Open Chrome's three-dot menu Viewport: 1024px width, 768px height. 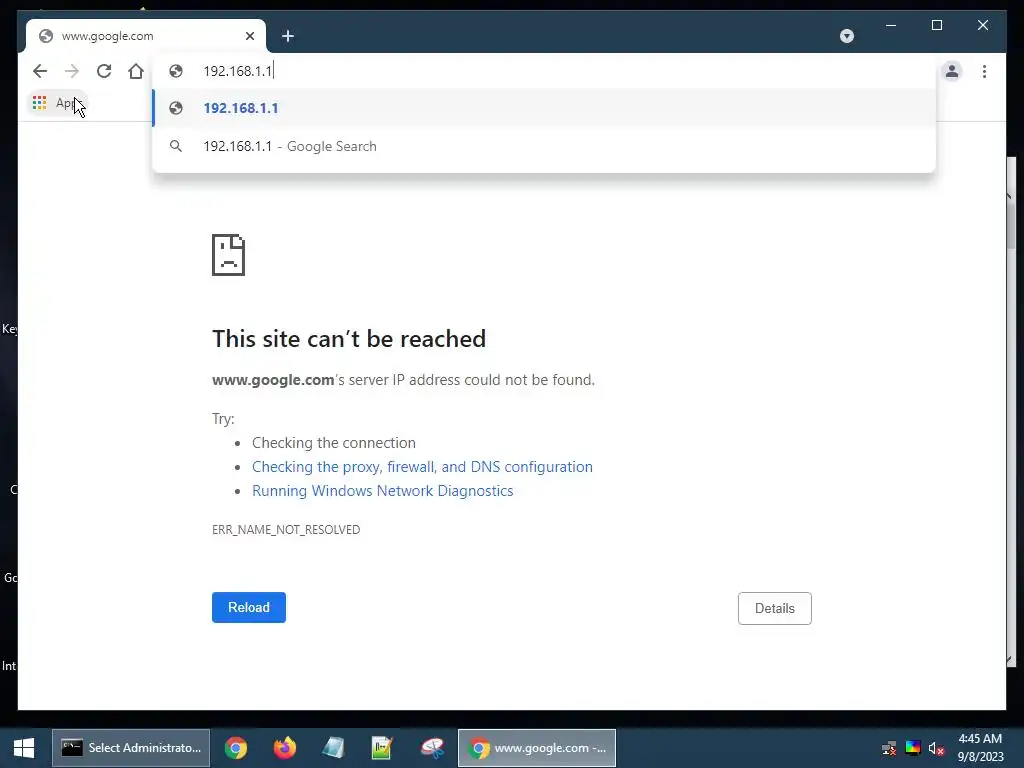984,71
